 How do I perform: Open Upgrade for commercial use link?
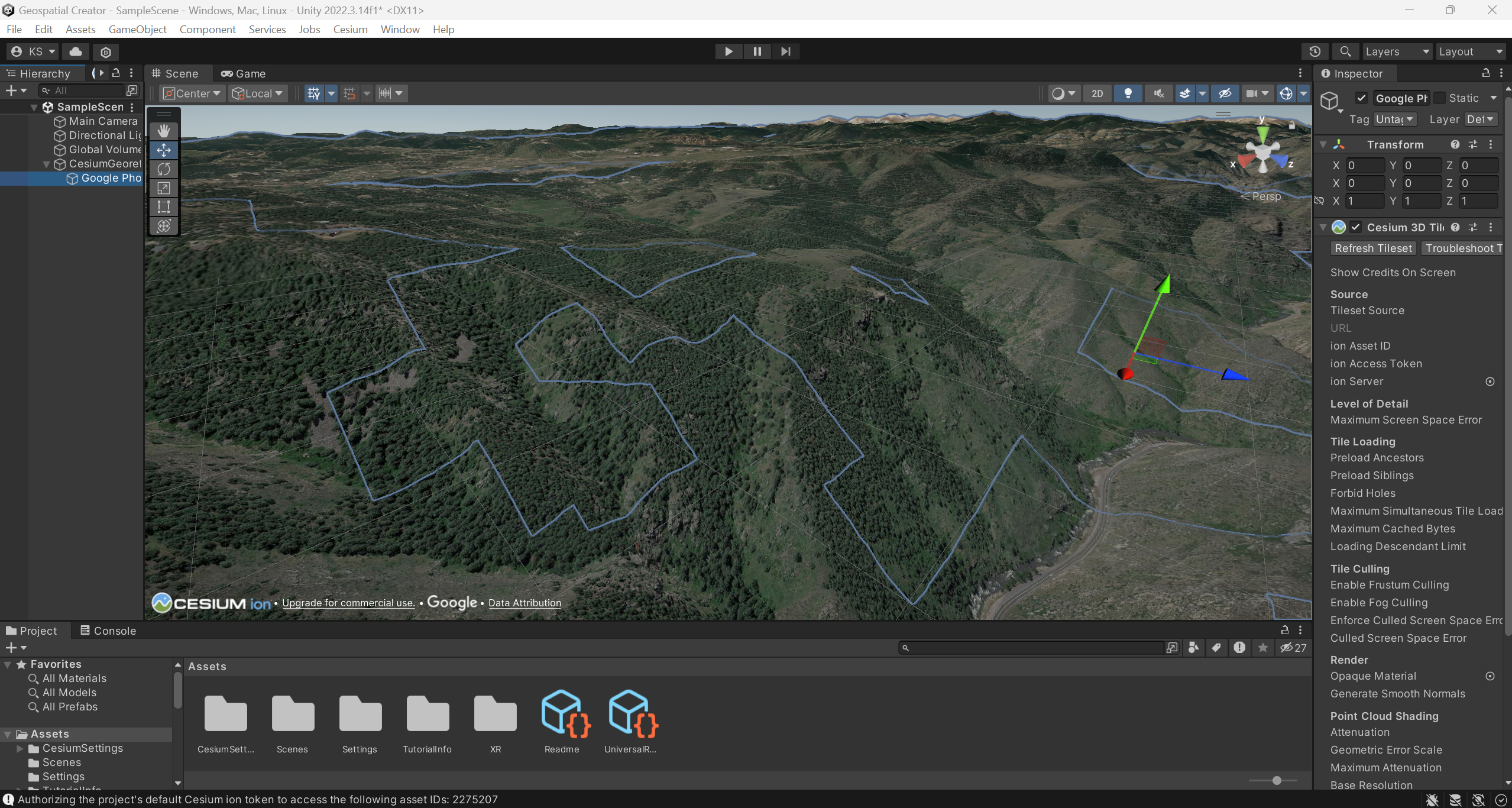point(348,603)
